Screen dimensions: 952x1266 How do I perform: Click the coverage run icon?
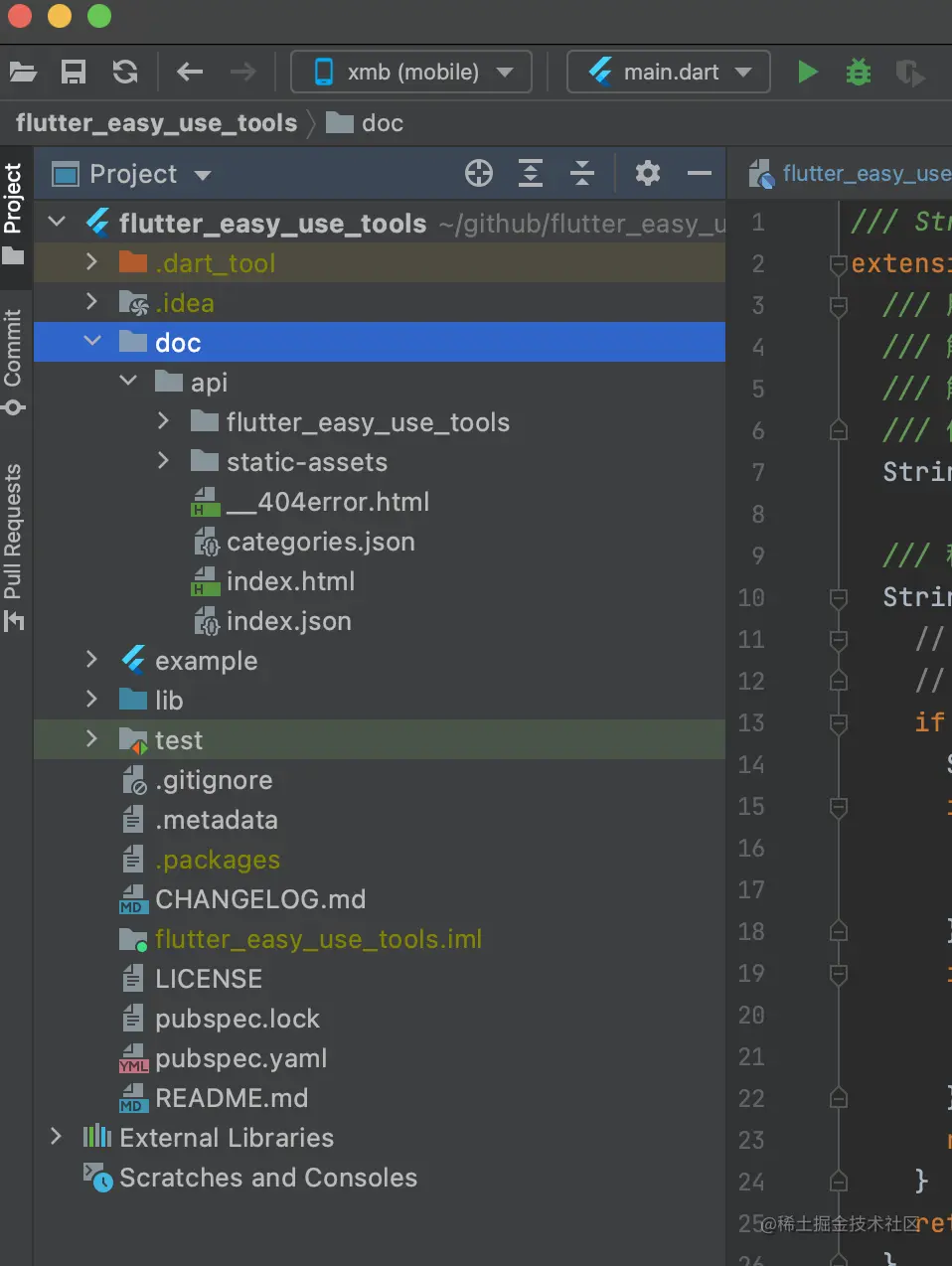tap(909, 73)
